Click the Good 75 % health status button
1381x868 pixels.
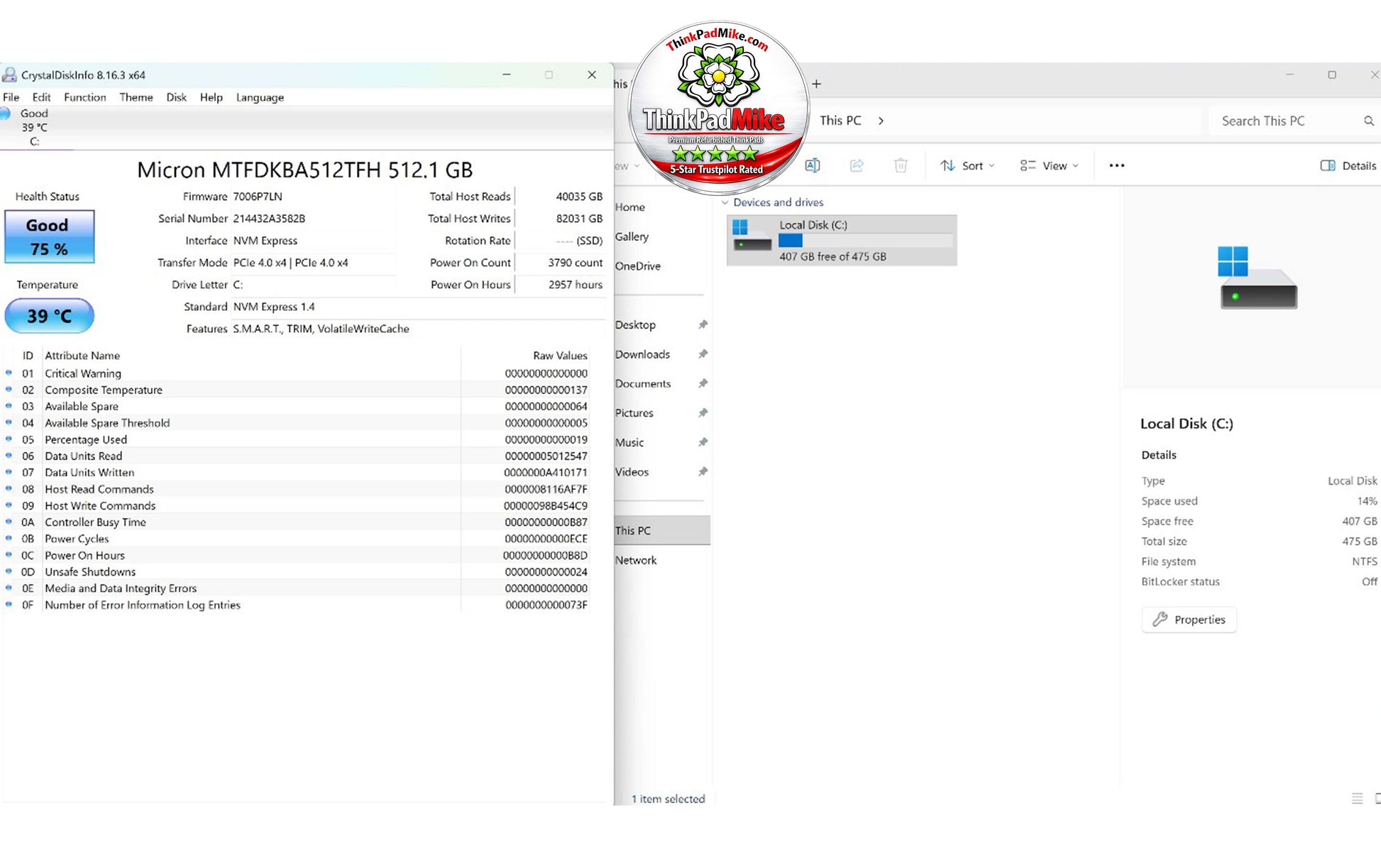click(x=50, y=236)
